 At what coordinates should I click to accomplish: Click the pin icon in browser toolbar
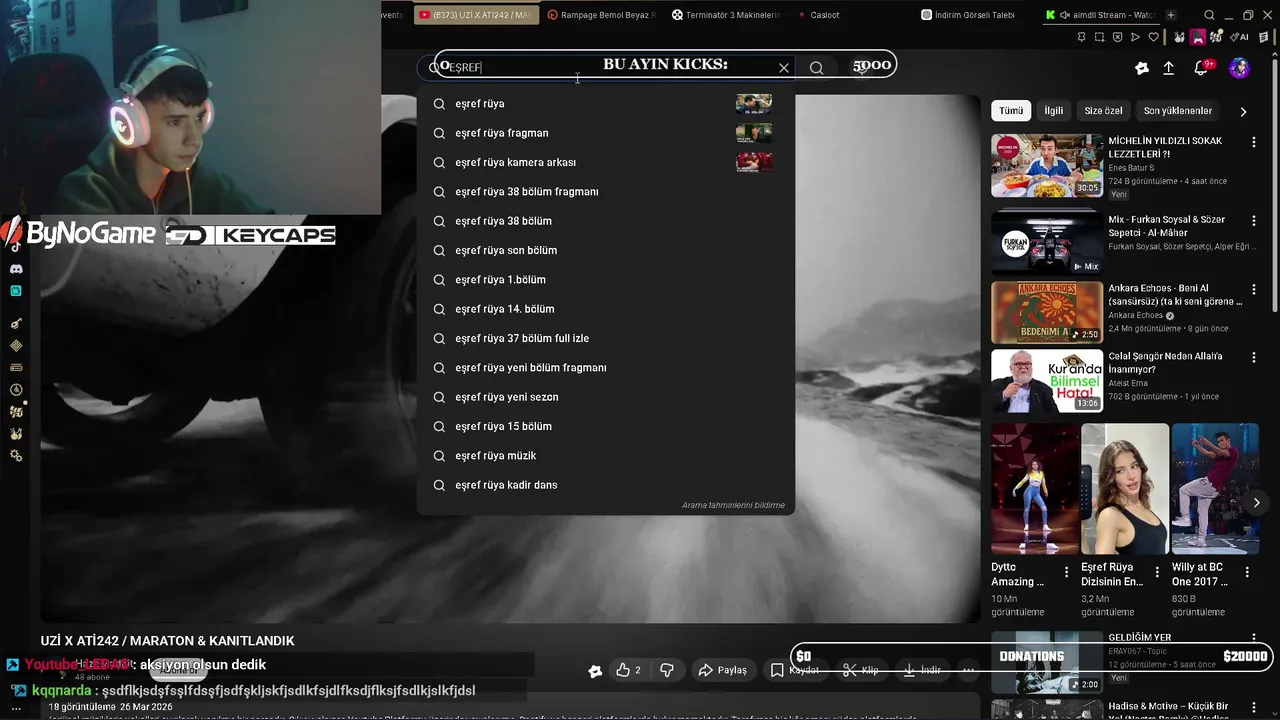click(1081, 37)
